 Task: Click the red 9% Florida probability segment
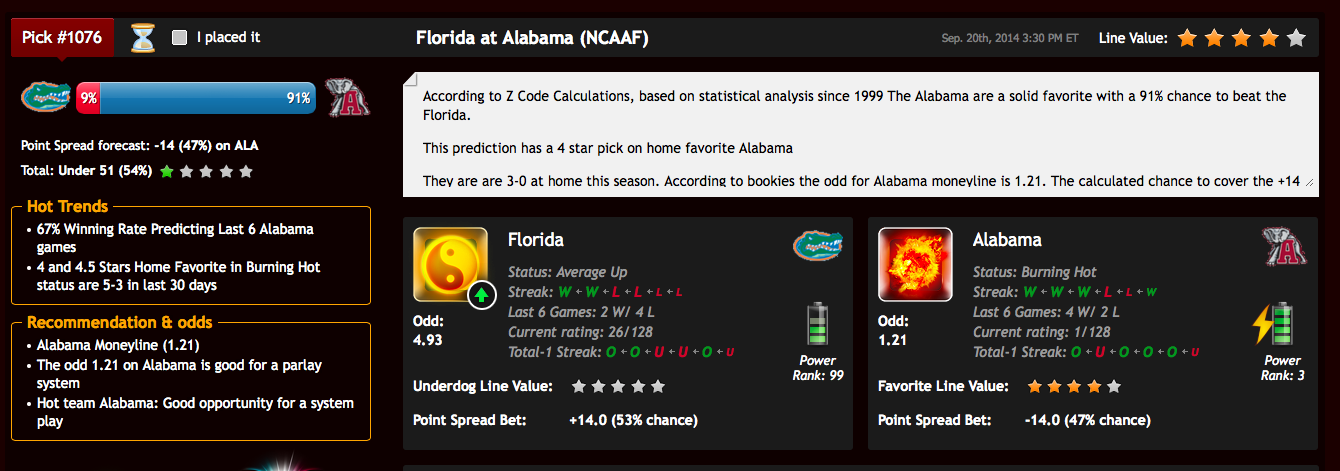click(89, 98)
